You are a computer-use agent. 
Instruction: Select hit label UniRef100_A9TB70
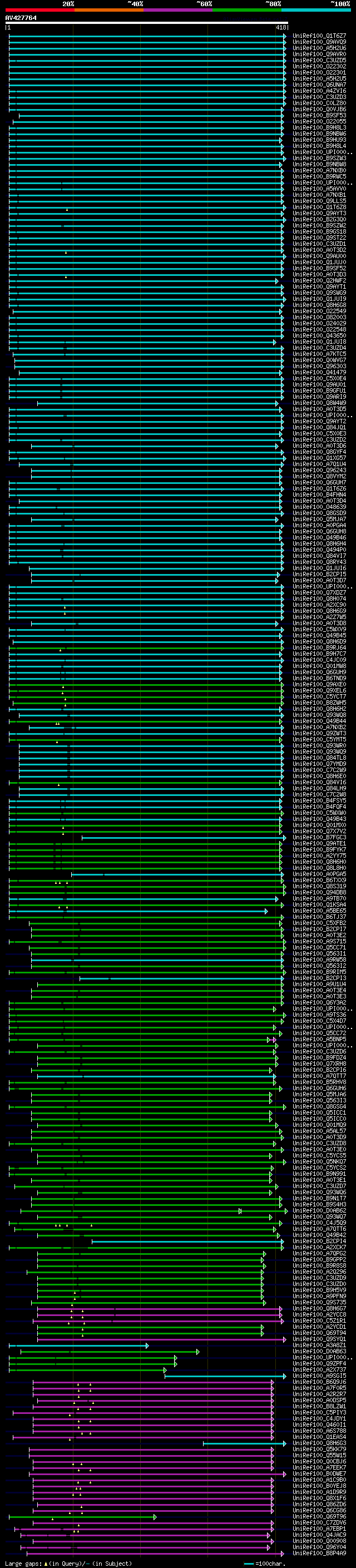pos(319,898)
